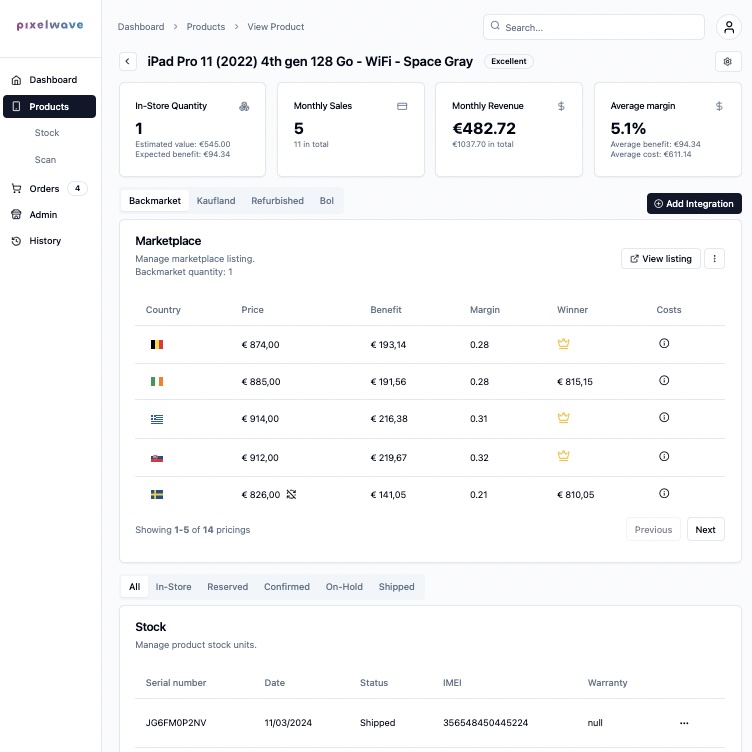The image size is (752, 752).
Task: Click the pixelwave logo
Action: coord(50,25)
